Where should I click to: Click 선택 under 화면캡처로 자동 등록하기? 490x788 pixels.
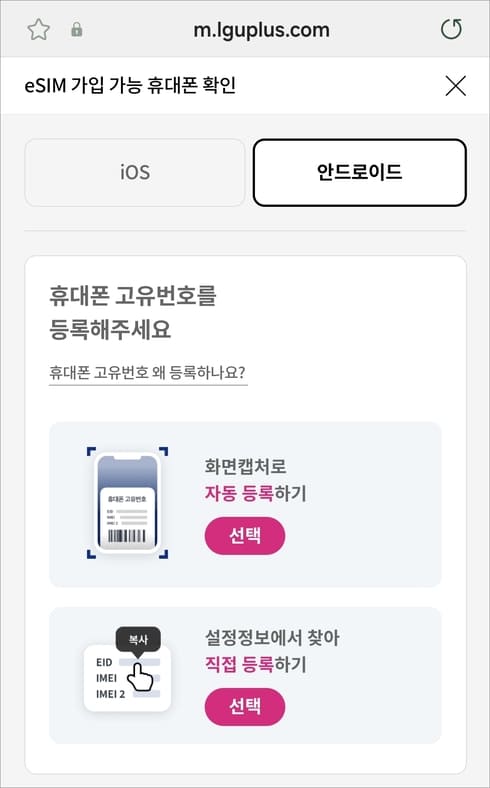[x=245, y=536]
